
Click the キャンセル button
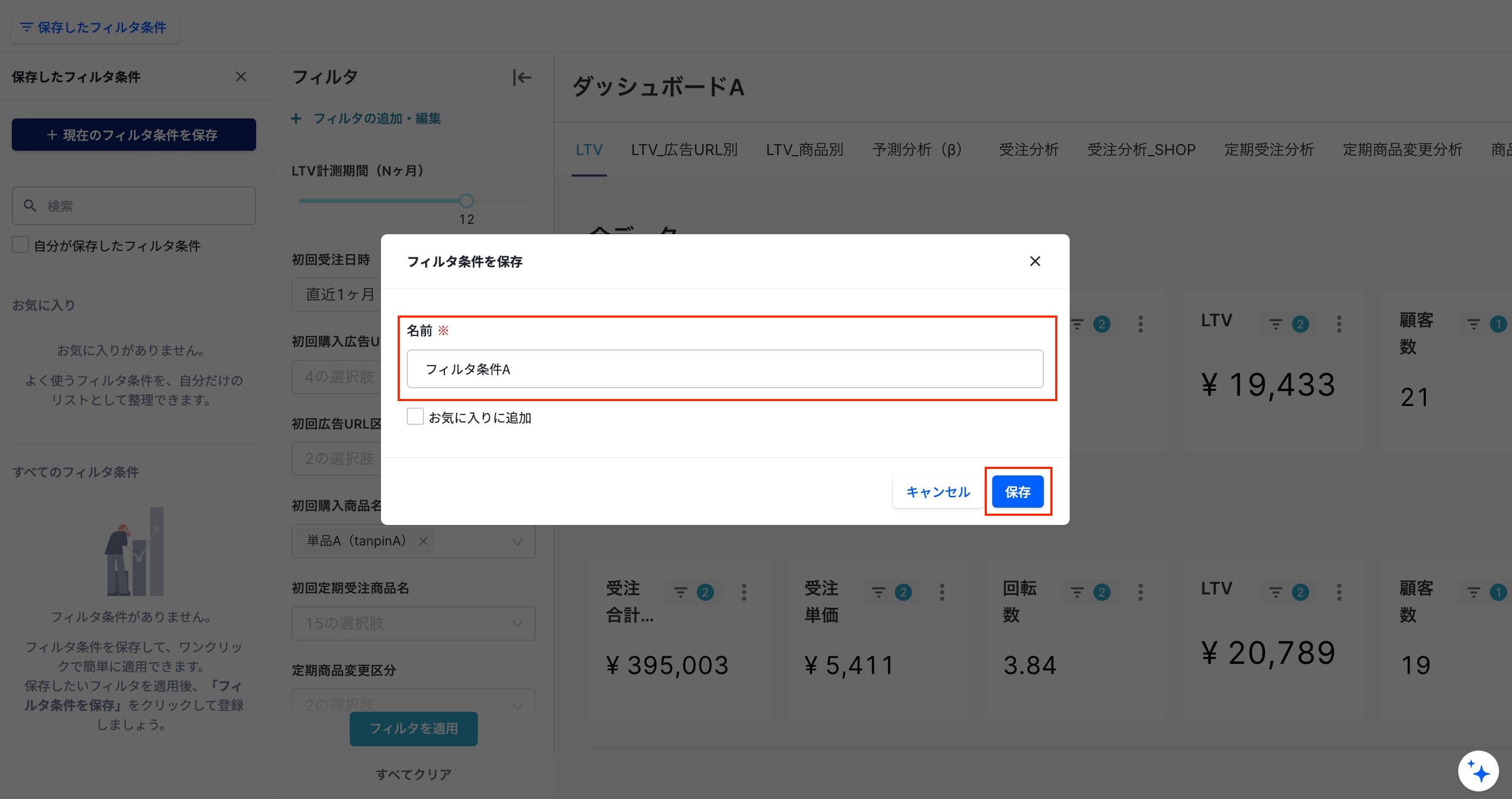click(x=937, y=492)
